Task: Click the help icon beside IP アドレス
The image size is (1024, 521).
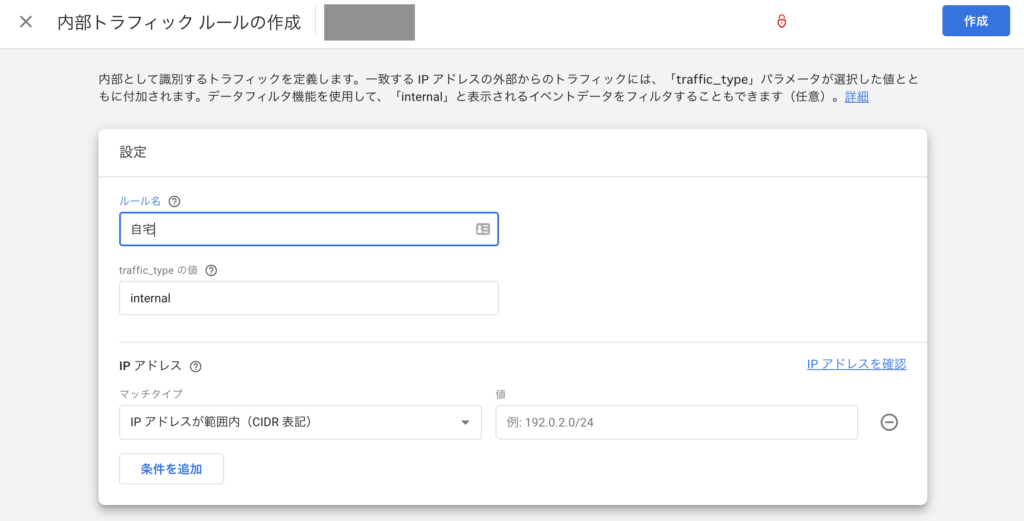Action: pos(196,366)
